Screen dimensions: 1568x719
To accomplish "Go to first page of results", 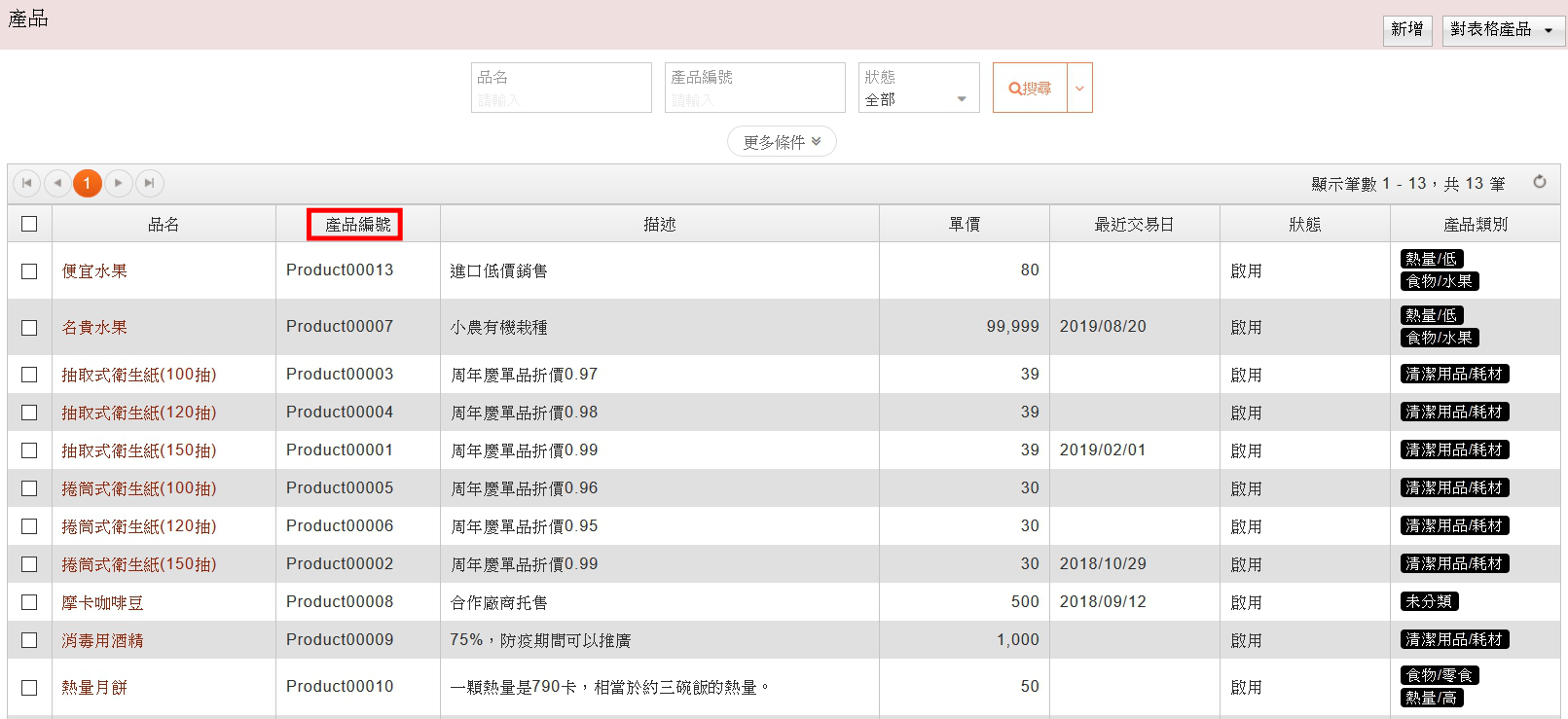I will pyautogui.click(x=26, y=183).
